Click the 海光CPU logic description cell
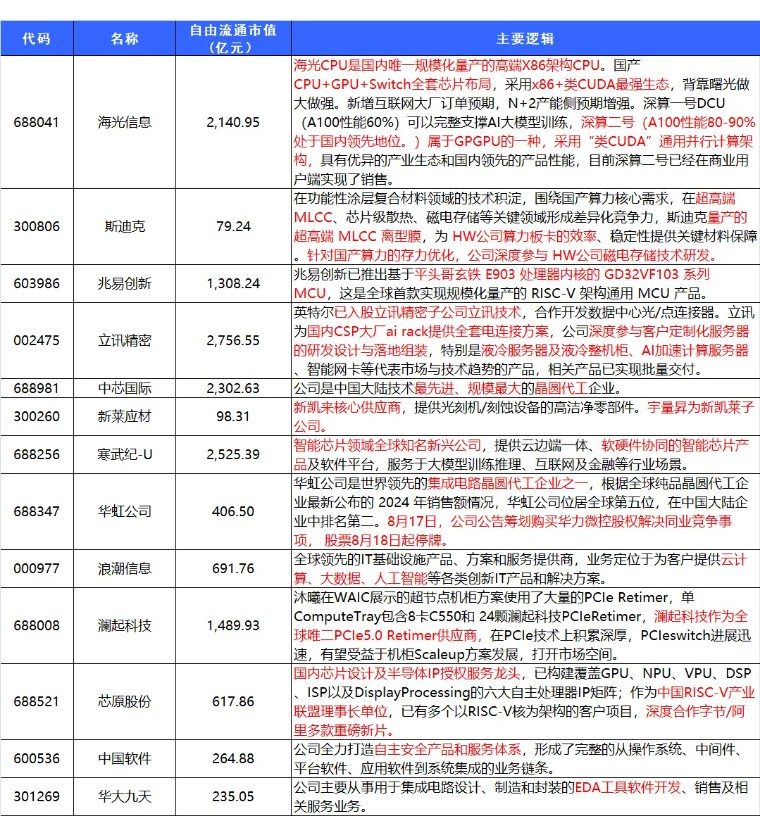The width and height of the screenshot is (760, 836). (x=525, y=122)
